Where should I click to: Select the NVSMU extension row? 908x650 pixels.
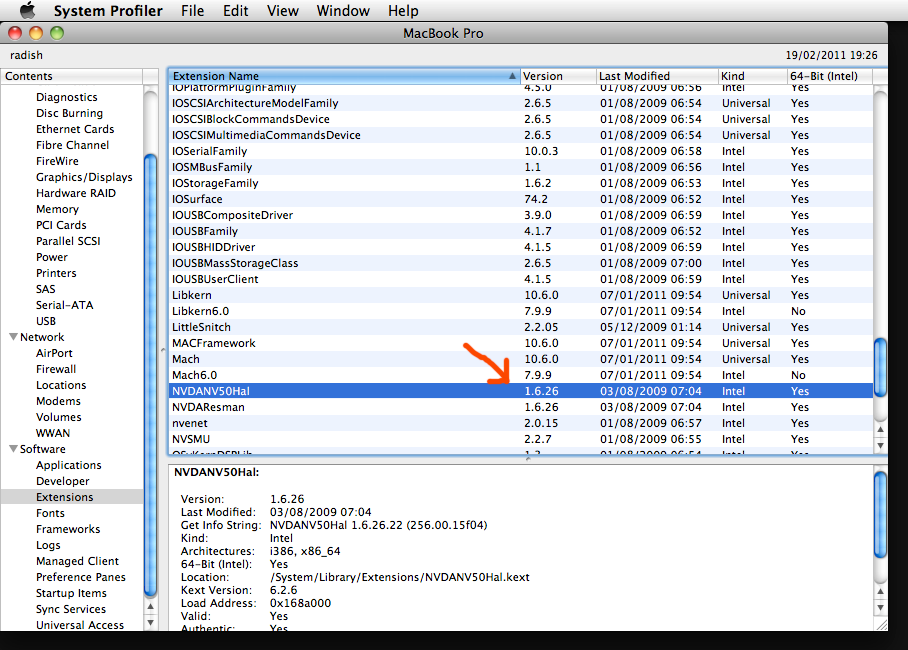(521, 439)
